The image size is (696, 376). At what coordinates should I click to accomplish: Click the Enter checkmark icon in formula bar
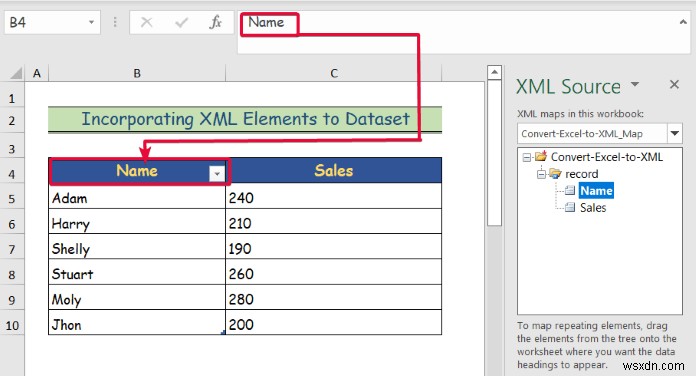tap(181, 22)
